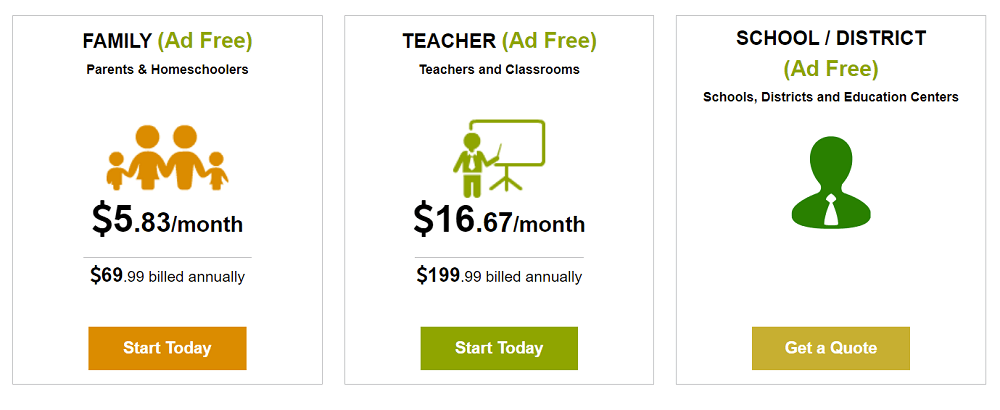Click the $5.83/month family price
This screenshot has height=410, width=1000.
[167, 220]
